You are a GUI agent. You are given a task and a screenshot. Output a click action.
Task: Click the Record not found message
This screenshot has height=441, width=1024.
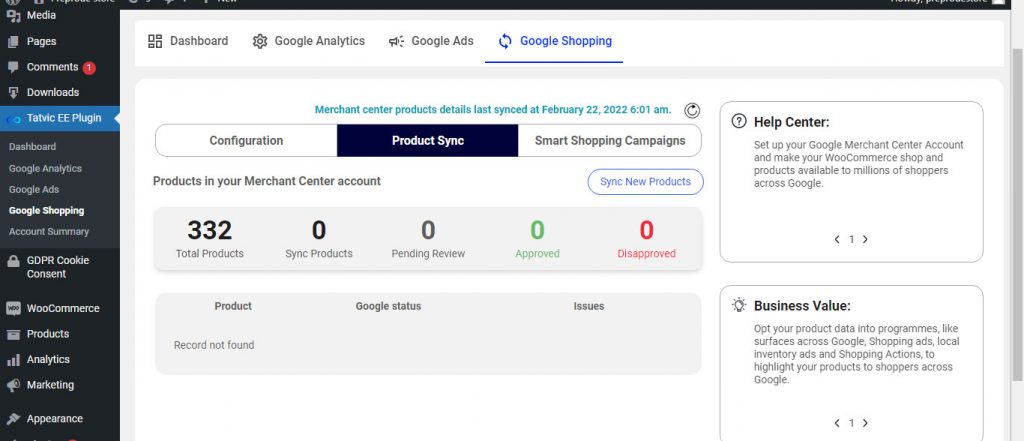214,345
